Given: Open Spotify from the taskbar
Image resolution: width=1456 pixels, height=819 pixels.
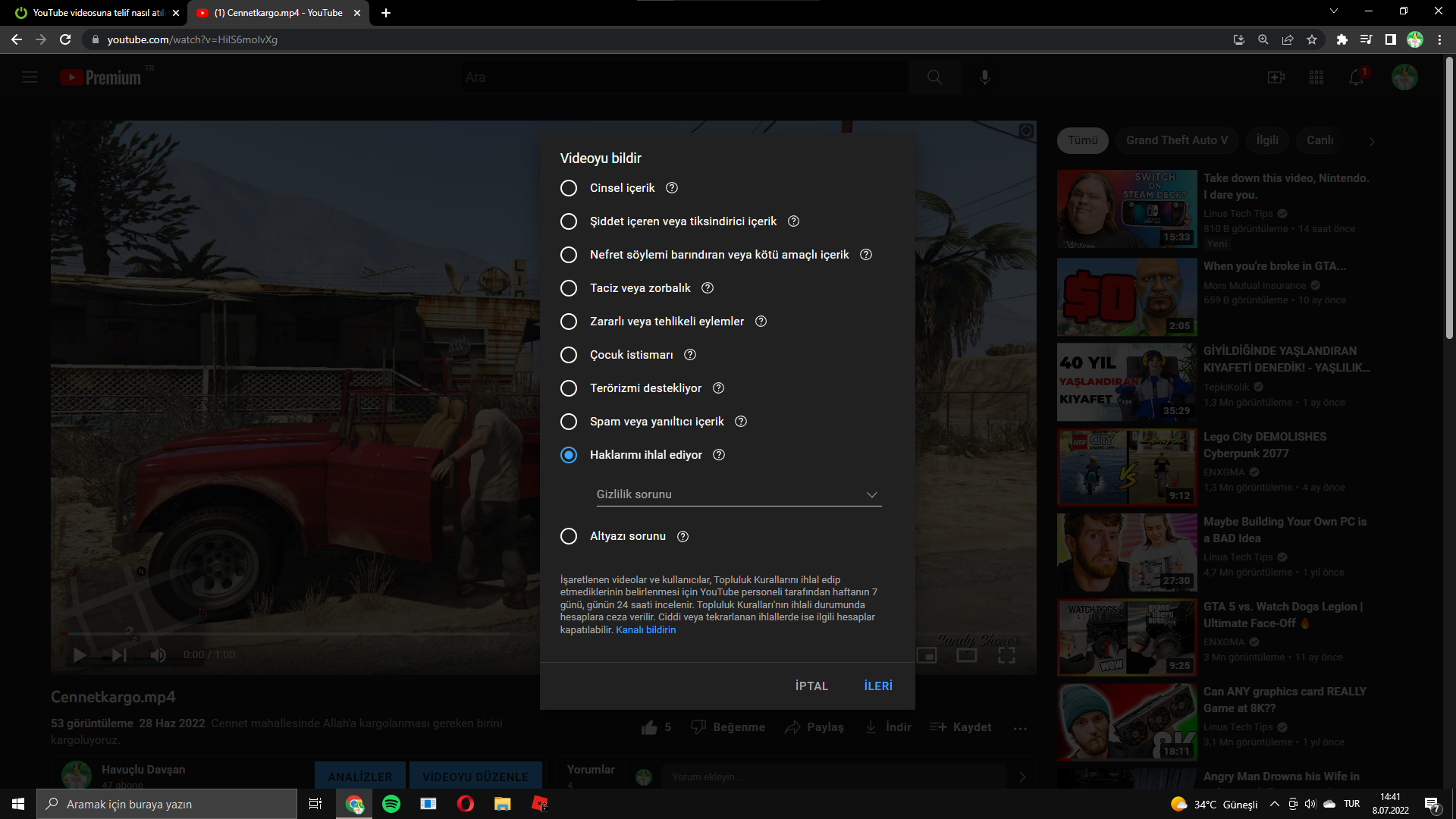Looking at the screenshot, I should [x=391, y=804].
